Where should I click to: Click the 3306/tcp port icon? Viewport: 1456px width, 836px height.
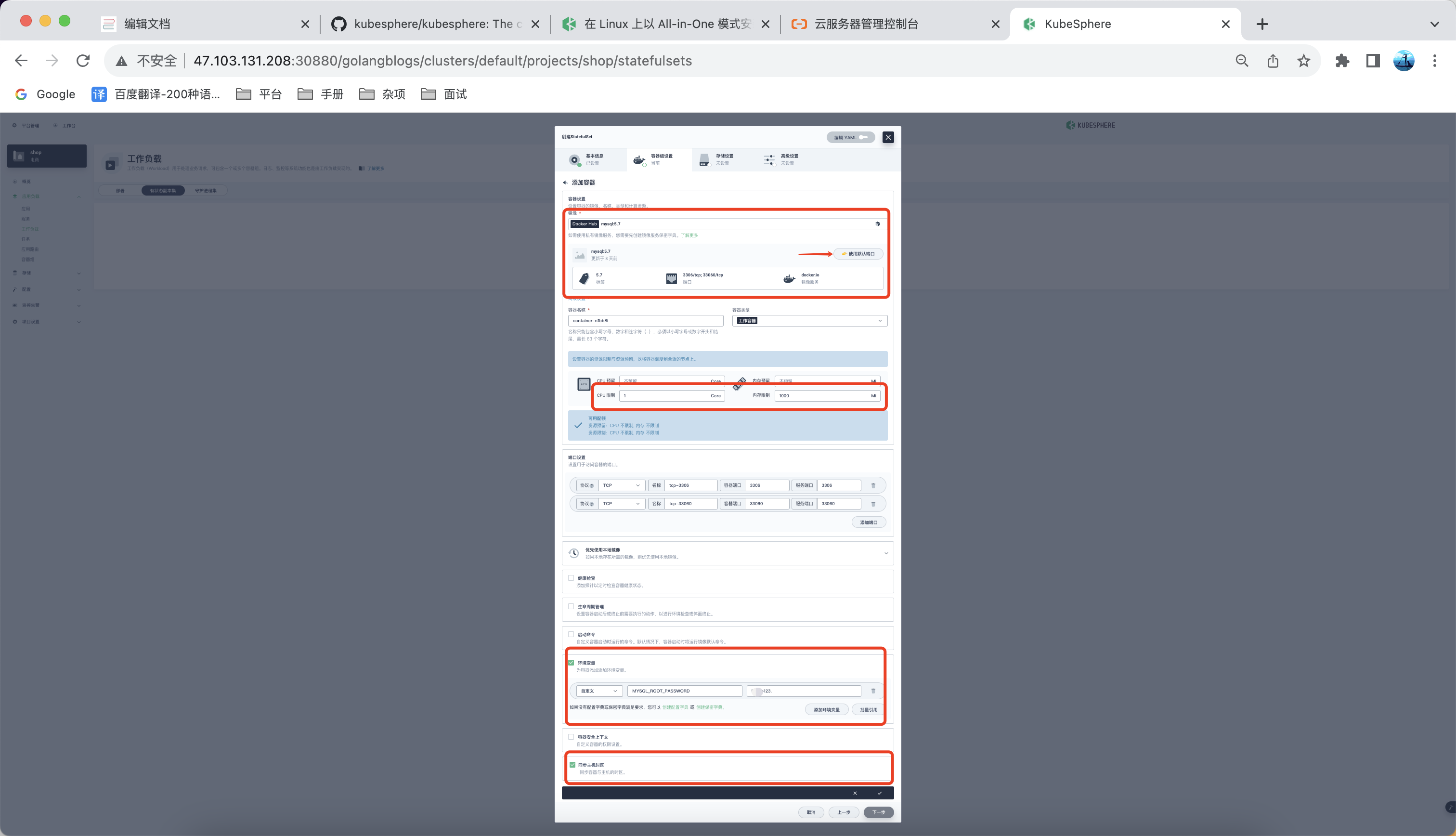point(672,278)
